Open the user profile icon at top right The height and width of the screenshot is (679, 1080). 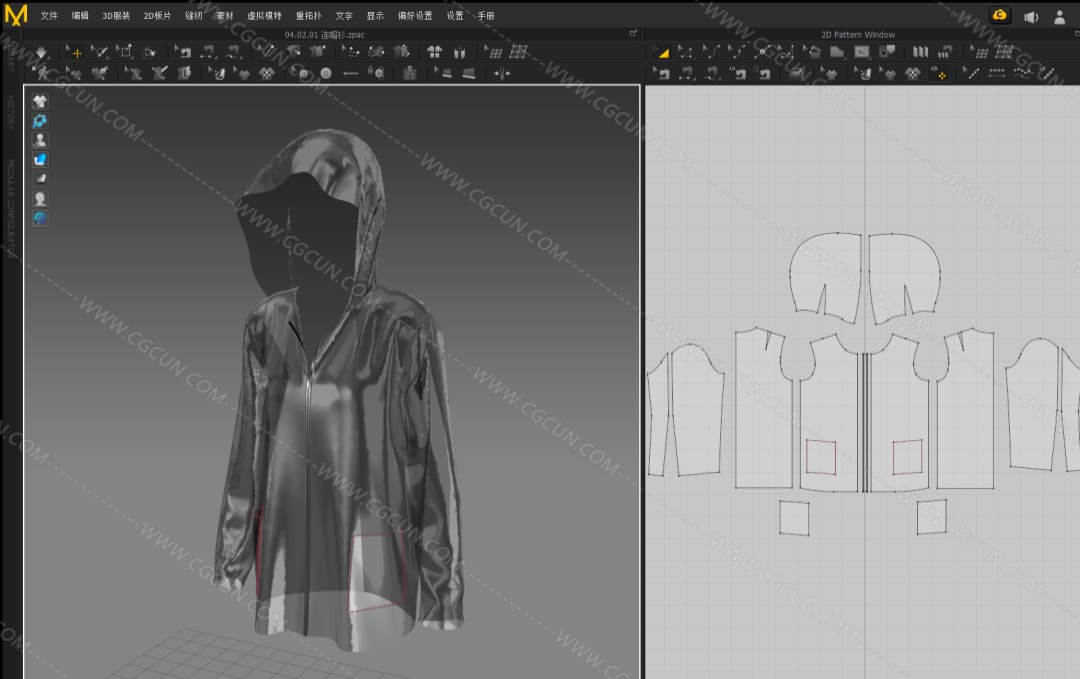[1060, 16]
